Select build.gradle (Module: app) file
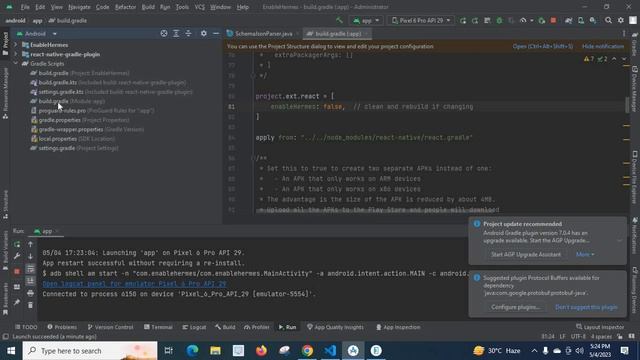Viewport: 640px width, 360px height. click(68, 101)
